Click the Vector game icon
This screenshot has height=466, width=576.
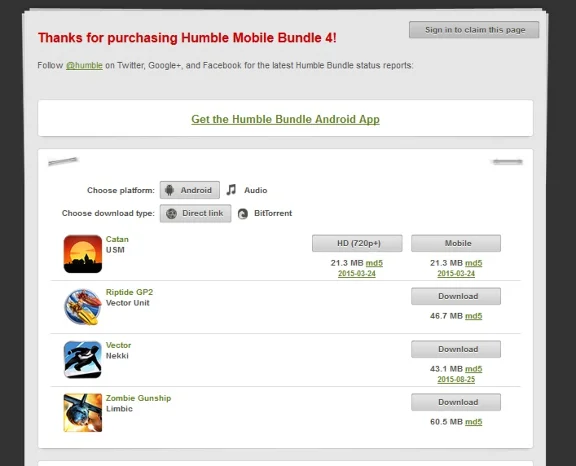point(83,360)
